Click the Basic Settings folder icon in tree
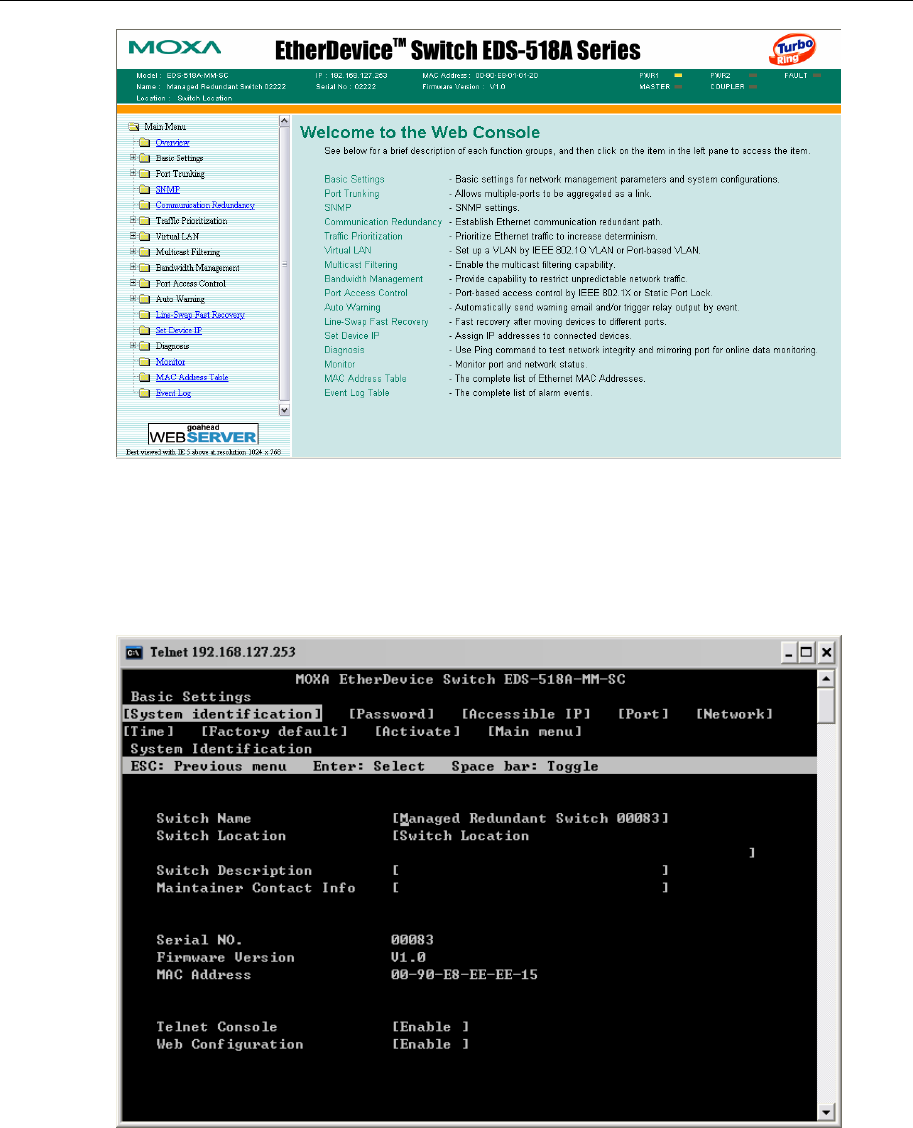The width and height of the screenshot is (913, 1128). pyautogui.click(x=145, y=158)
